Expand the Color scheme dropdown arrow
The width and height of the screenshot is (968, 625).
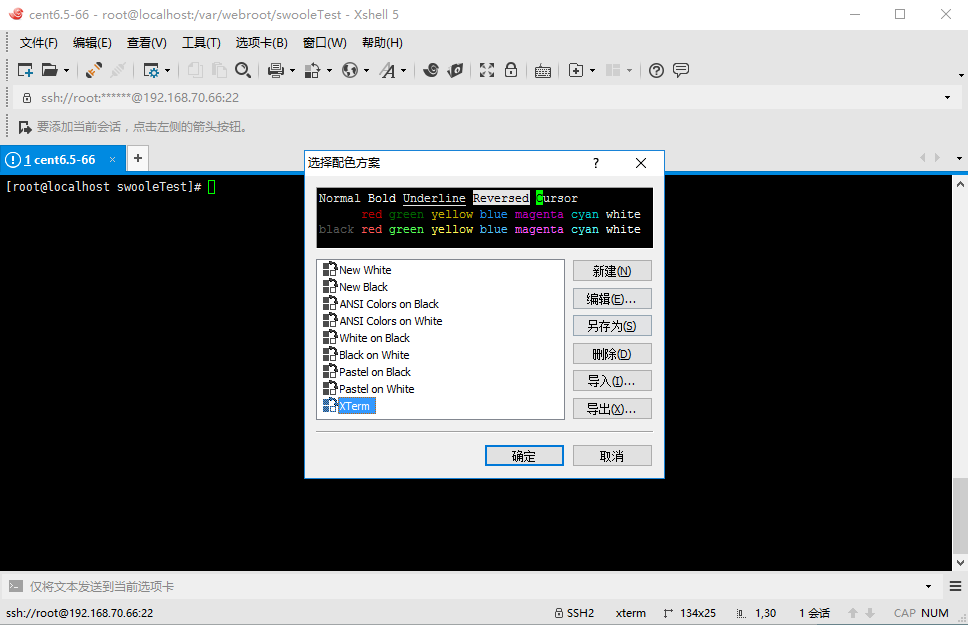[x=330, y=71]
